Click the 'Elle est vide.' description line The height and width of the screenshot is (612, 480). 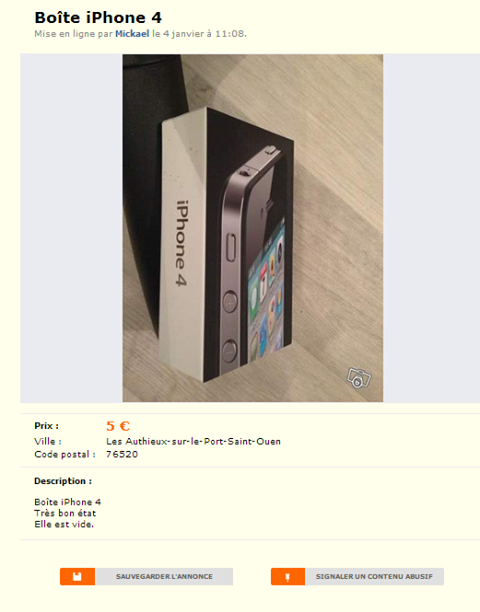[64, 524]
